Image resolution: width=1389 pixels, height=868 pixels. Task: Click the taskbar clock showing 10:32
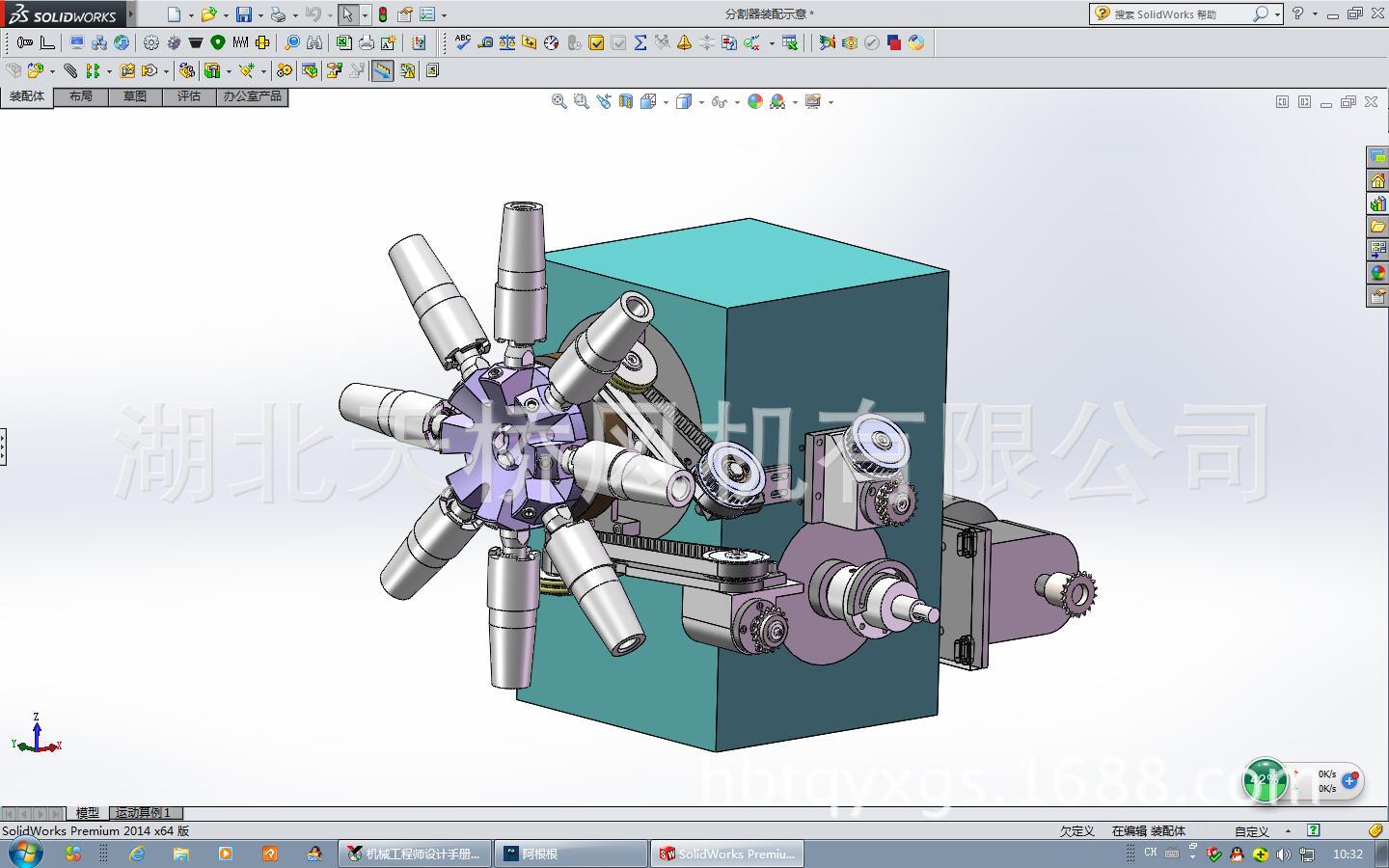click(1348, 854)
